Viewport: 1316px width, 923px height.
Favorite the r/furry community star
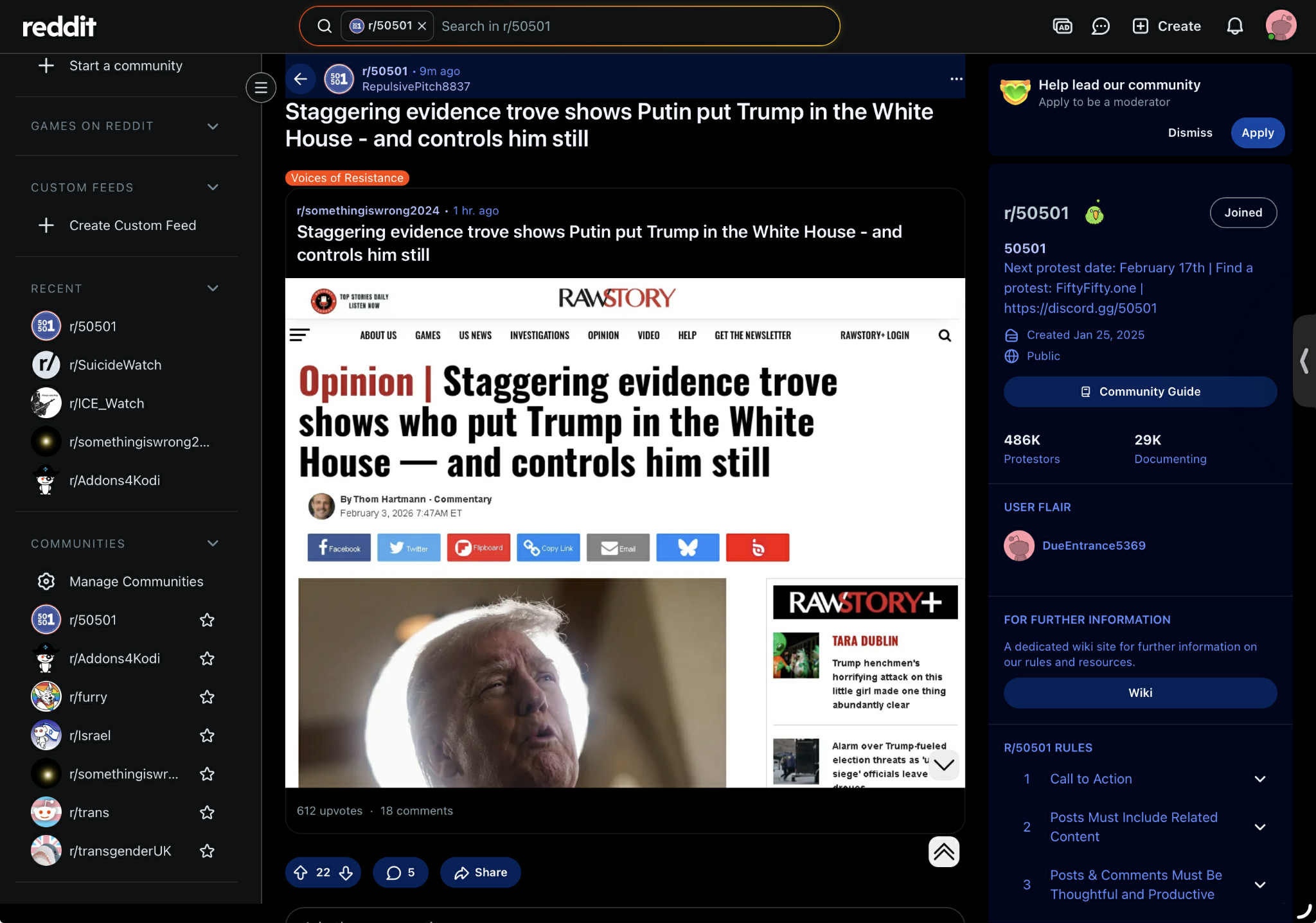coord(207,697)
